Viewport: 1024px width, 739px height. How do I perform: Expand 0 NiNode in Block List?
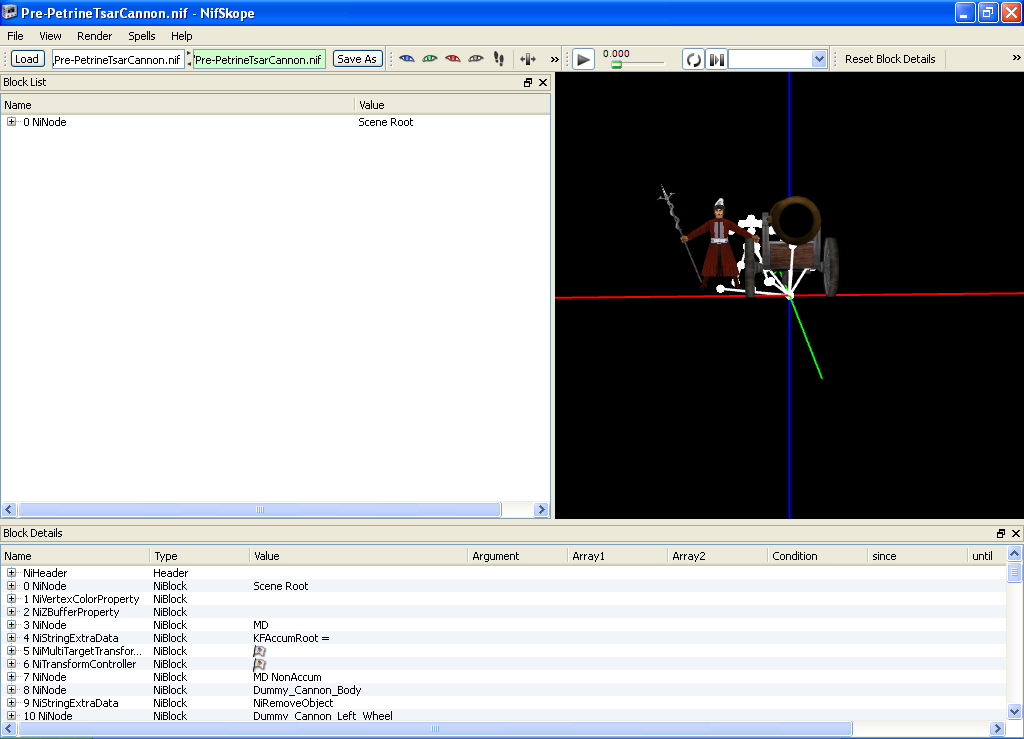point(12,121)
